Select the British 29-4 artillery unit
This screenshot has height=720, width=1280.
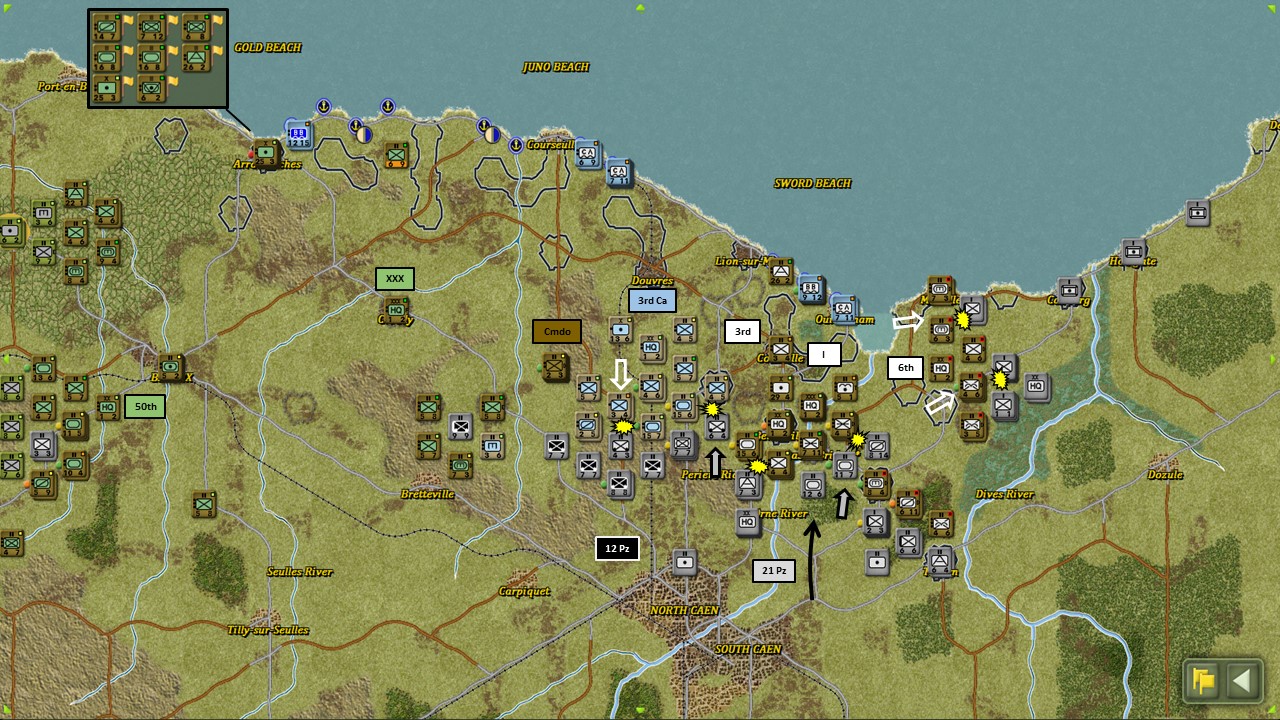coord(781,388)
